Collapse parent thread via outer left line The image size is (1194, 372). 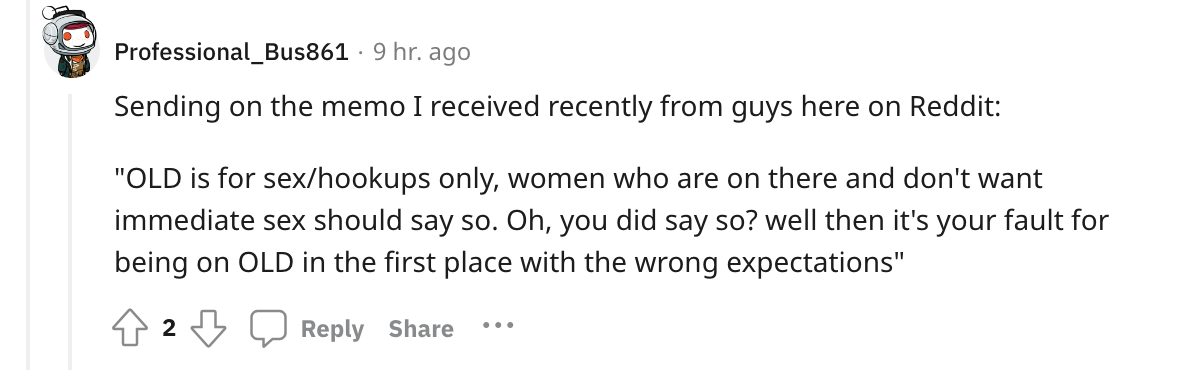pos(30,186)
